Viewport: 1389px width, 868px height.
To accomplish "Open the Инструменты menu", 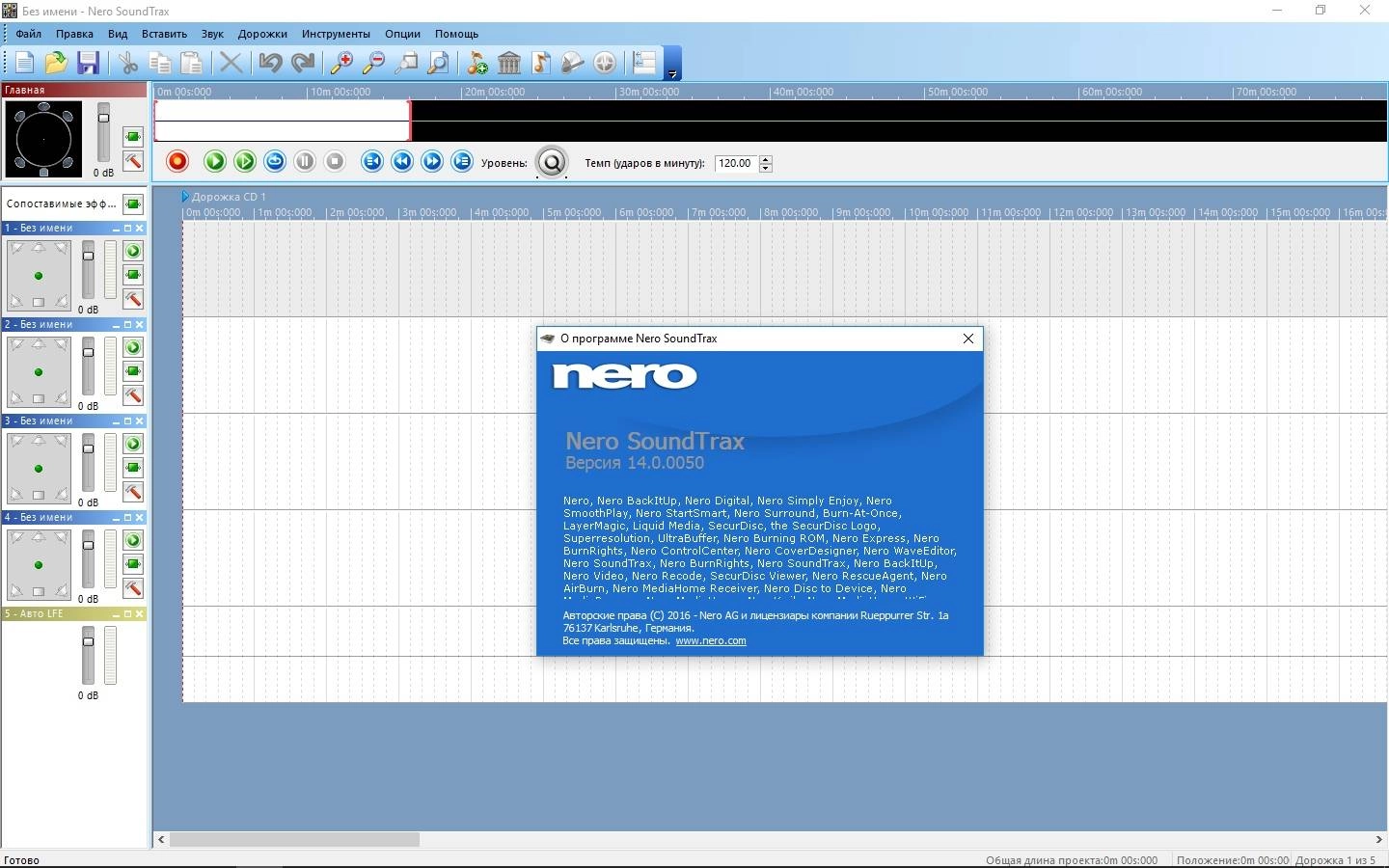I will (x=336, y=34).
